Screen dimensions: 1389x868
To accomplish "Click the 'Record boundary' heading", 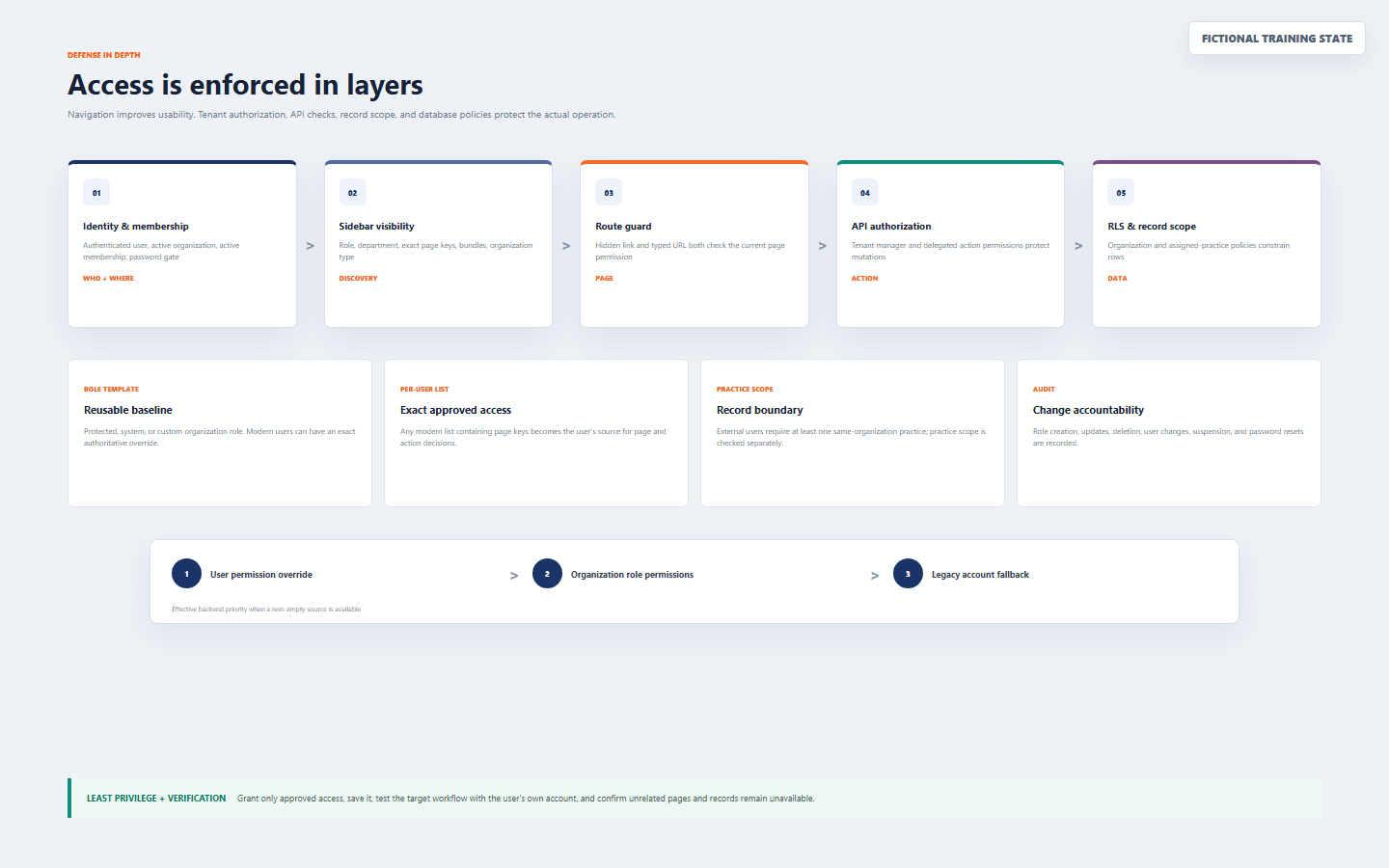I will point(760,410).
